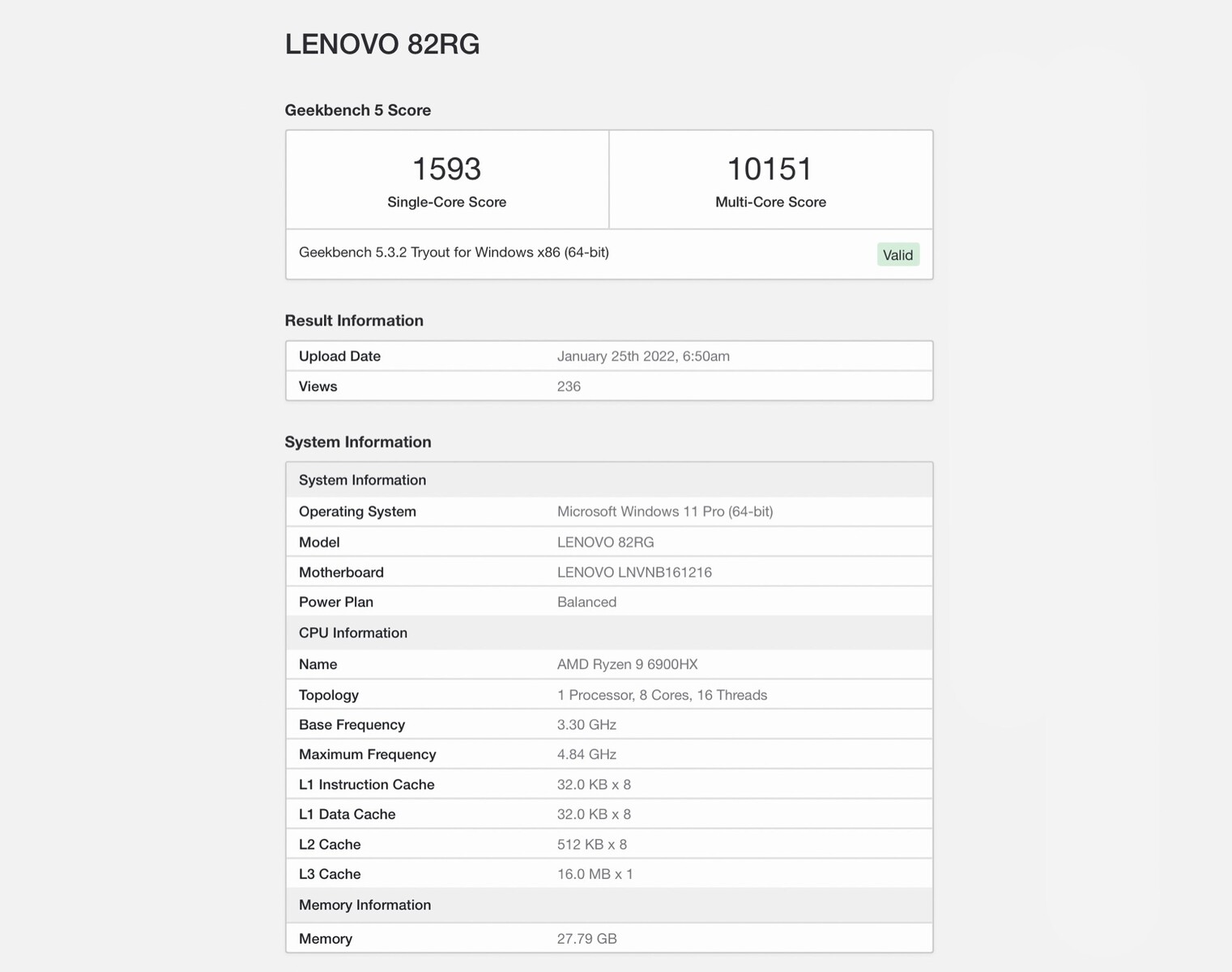
Task: Click the Memory Information section header
Action: [609, 905]
